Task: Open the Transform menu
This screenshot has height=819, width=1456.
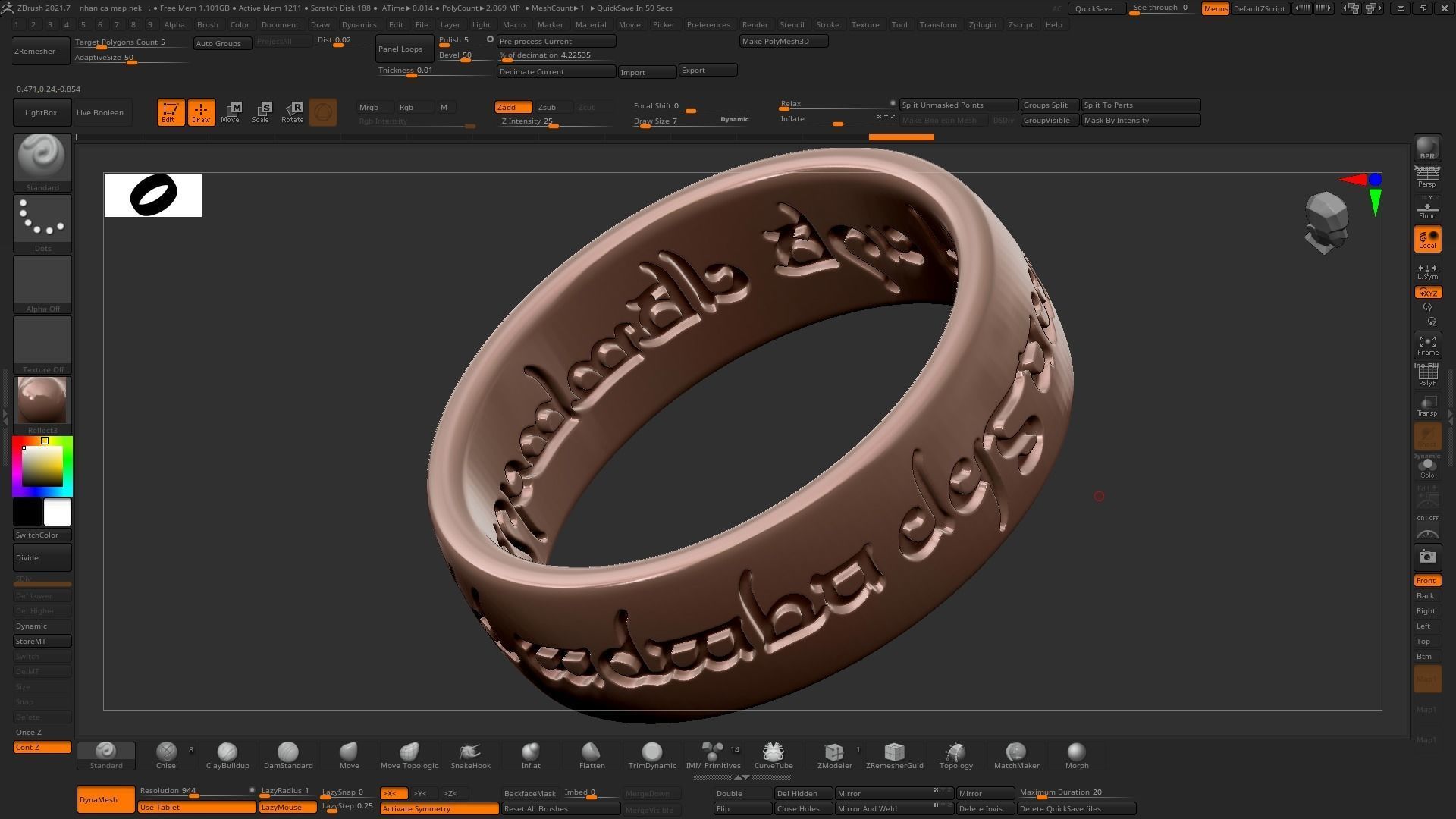Action: tap(938, 24)
